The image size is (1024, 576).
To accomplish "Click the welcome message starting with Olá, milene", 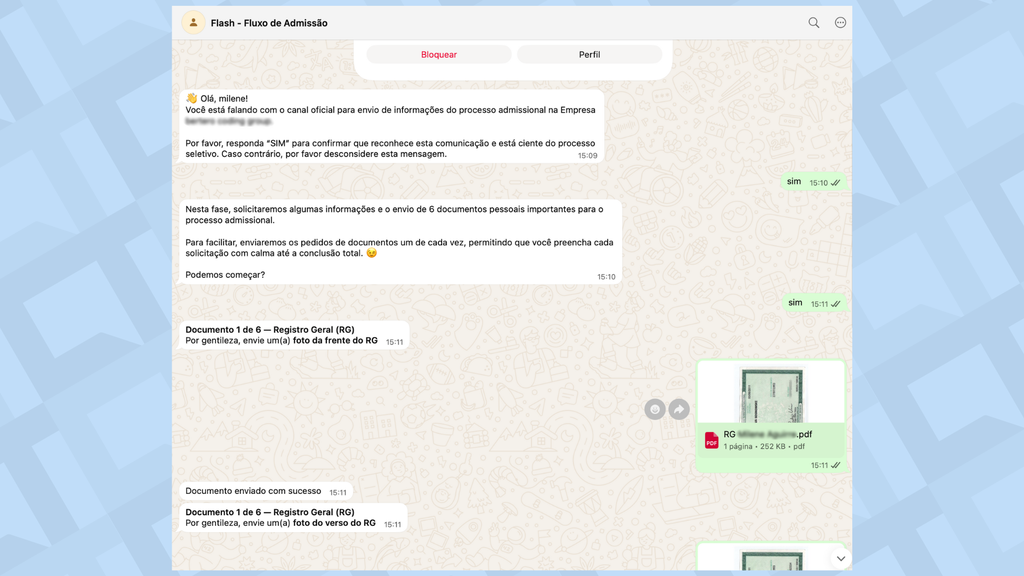I will [390, 125].
